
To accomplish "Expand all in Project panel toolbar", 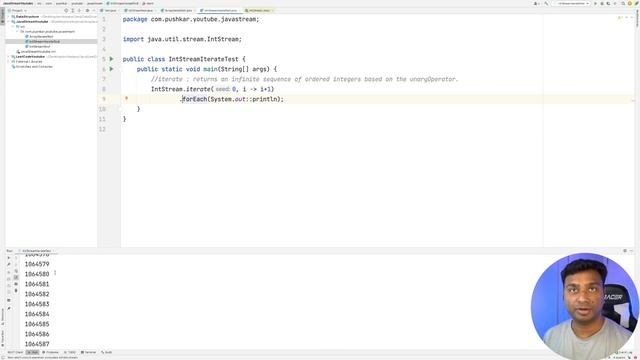I will point(73,10).
